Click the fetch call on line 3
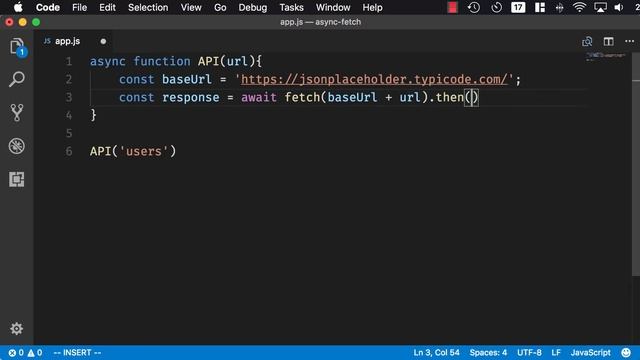The image size is (640, 360). (x=302, y=98)
